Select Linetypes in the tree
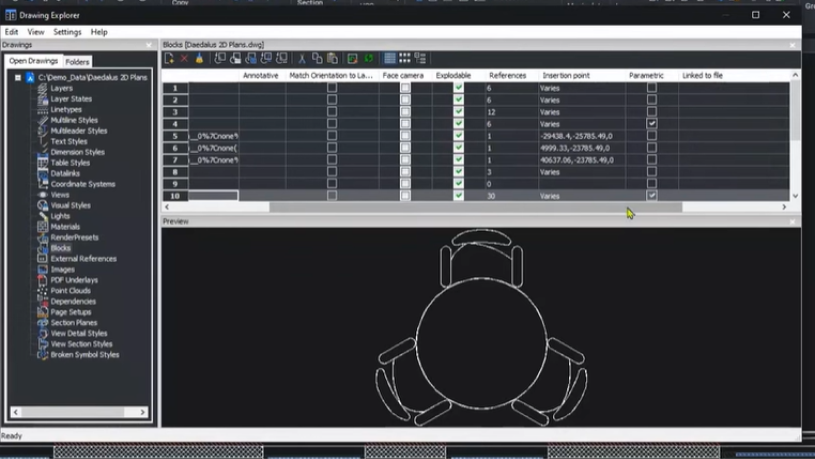 tap(66, 109)
